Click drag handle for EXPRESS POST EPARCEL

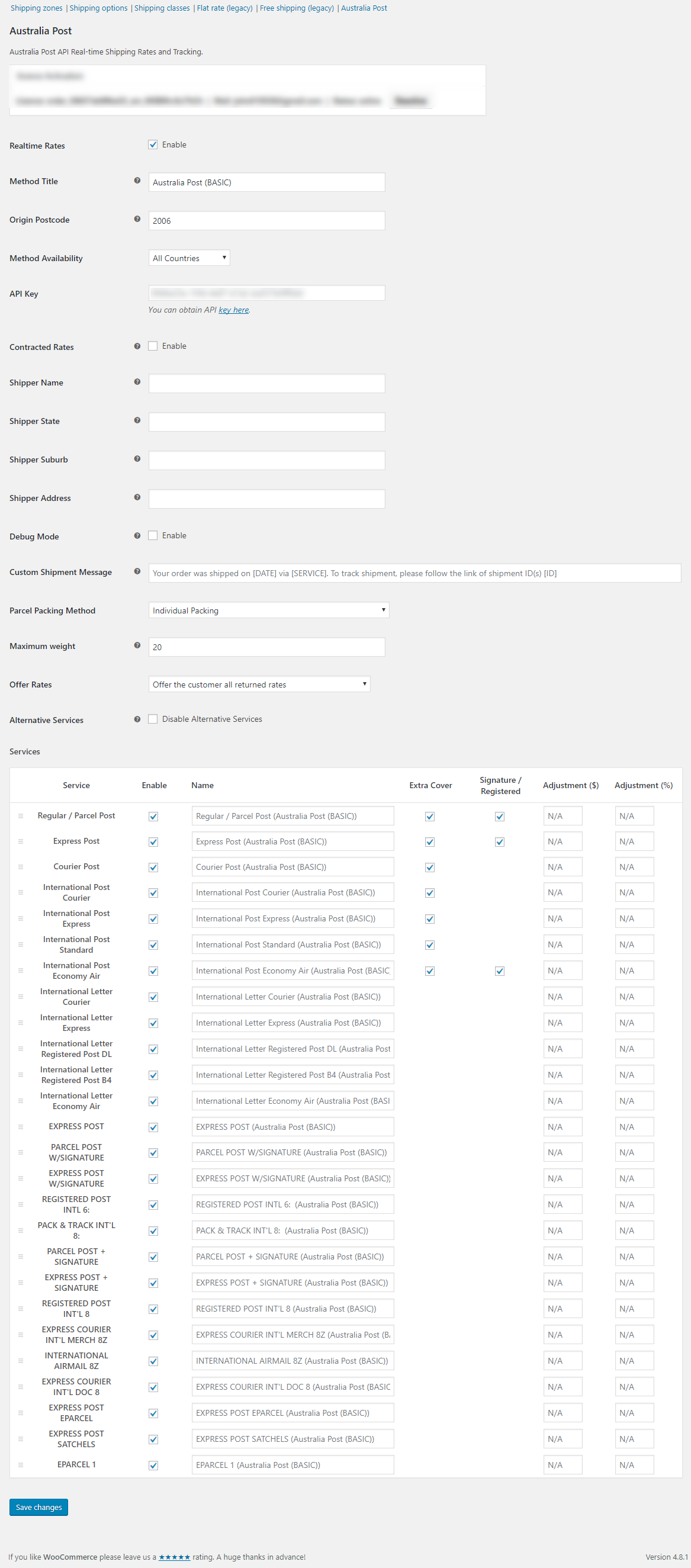coord(21,1413)
